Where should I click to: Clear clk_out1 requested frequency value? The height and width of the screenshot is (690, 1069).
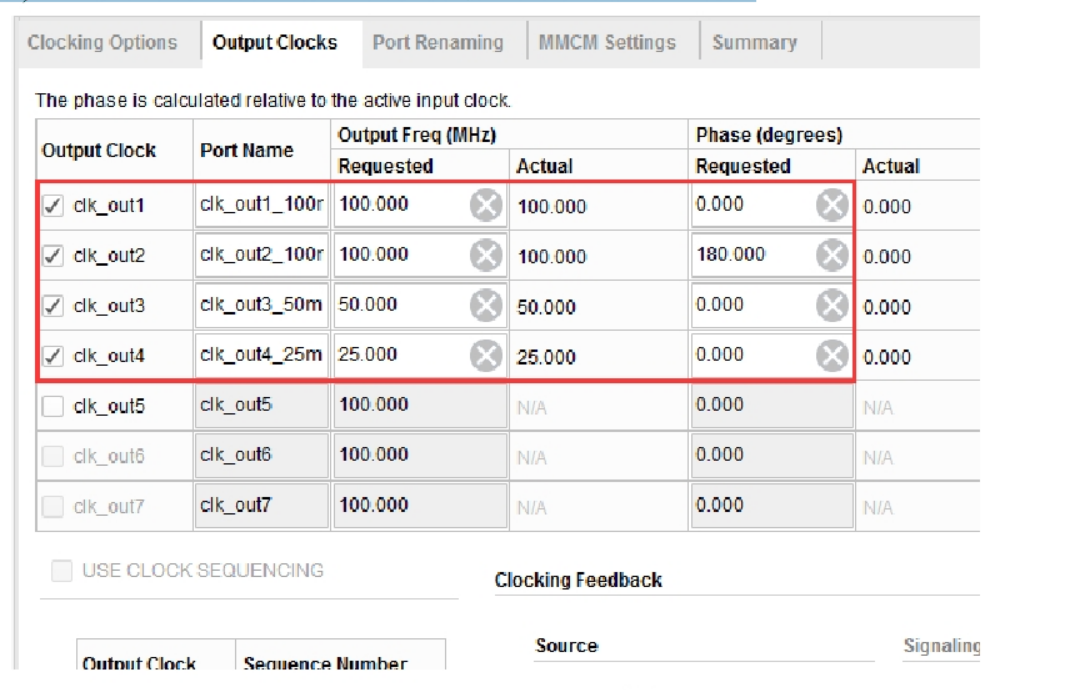(486, 205)
